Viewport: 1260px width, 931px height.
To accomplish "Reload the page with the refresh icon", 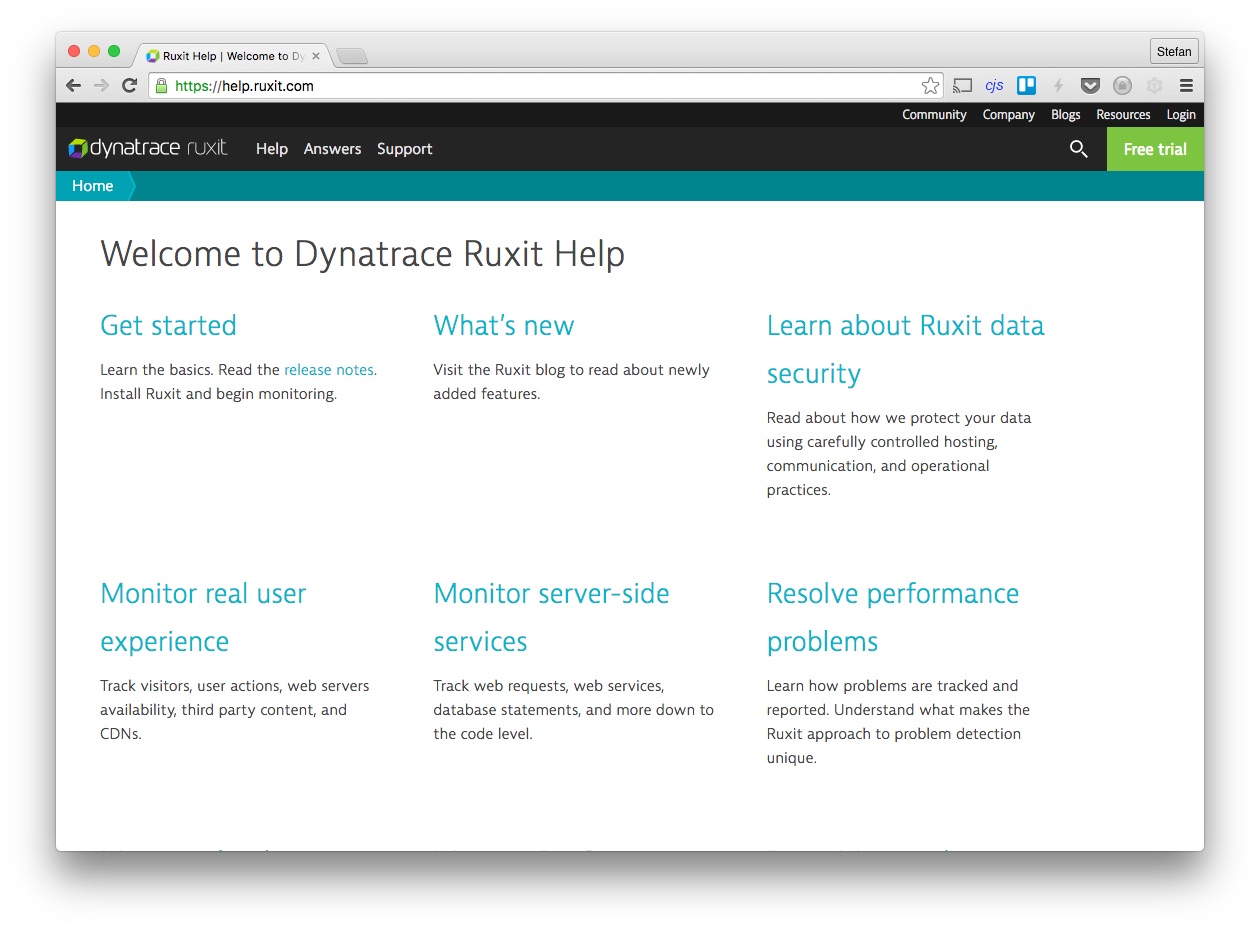I will tap(129, 86).
